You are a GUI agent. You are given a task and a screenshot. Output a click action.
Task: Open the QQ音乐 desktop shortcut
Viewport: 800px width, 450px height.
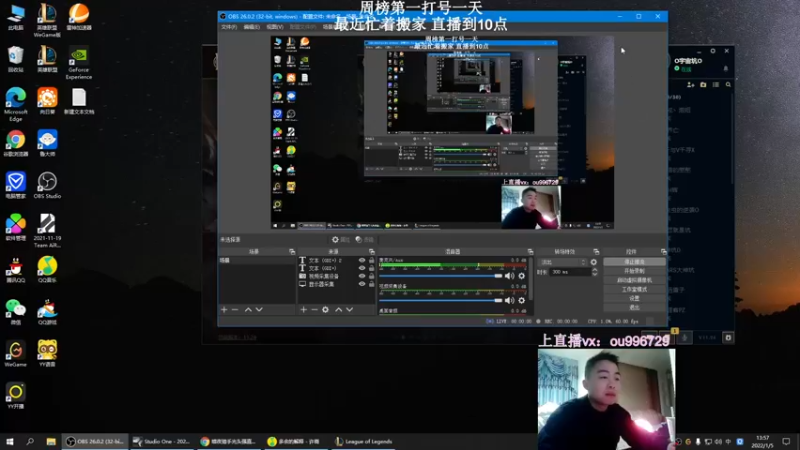[x=47, y=269]
